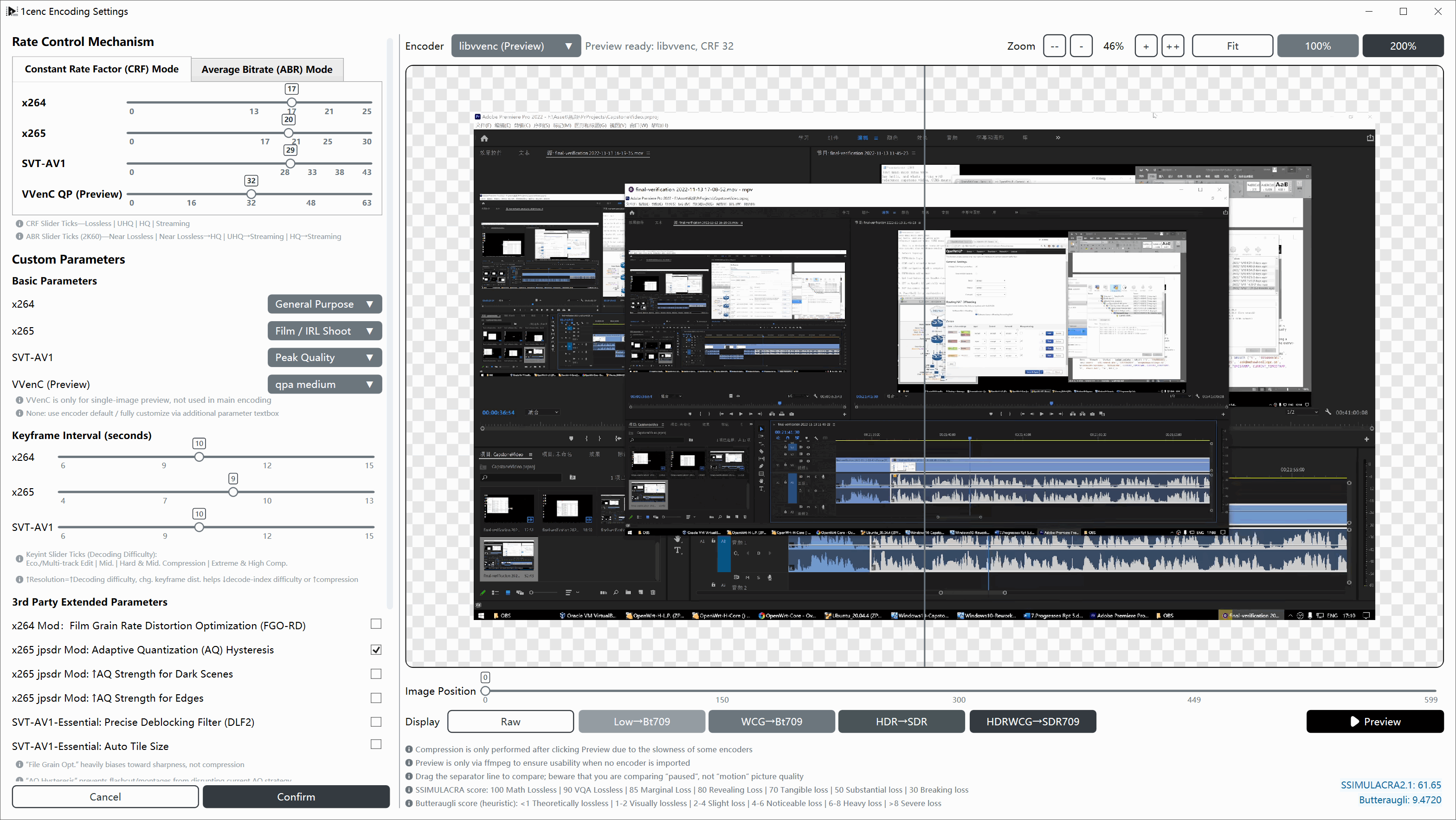Enable AQ Strength for Edges checkbox
The image size is (1456, 820).
click(x=376, y=698)
